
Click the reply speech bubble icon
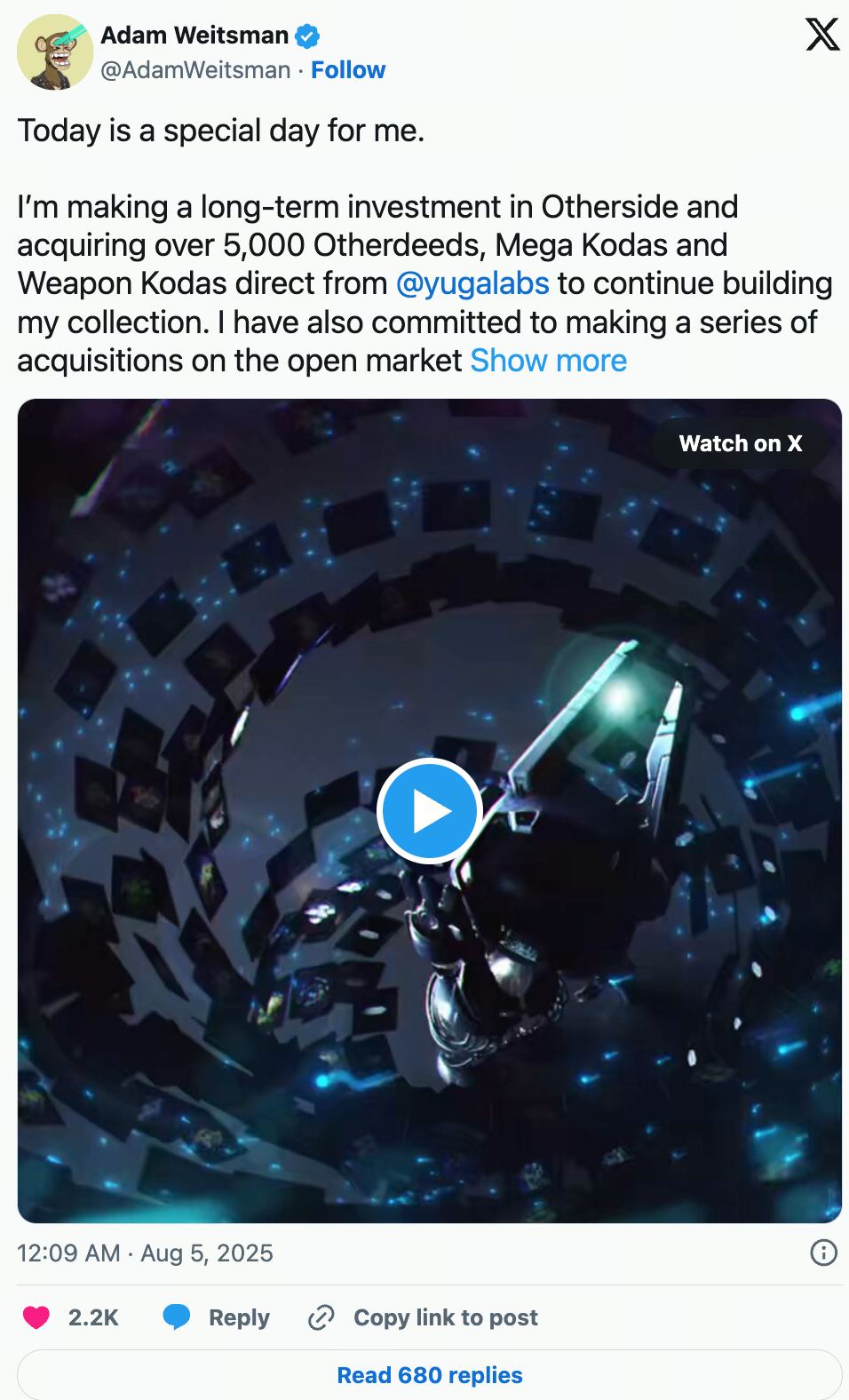coord(177,1317)
